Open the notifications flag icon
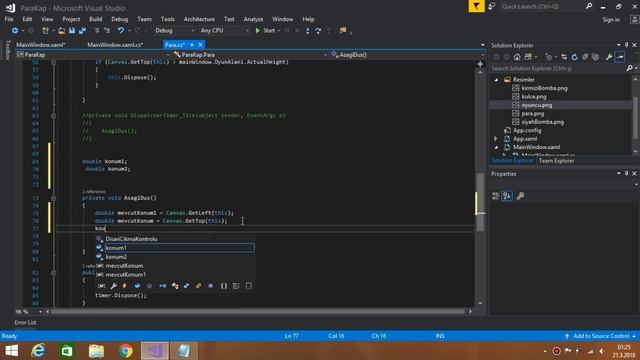Viewport: 640px width, 360px height. 476,6
